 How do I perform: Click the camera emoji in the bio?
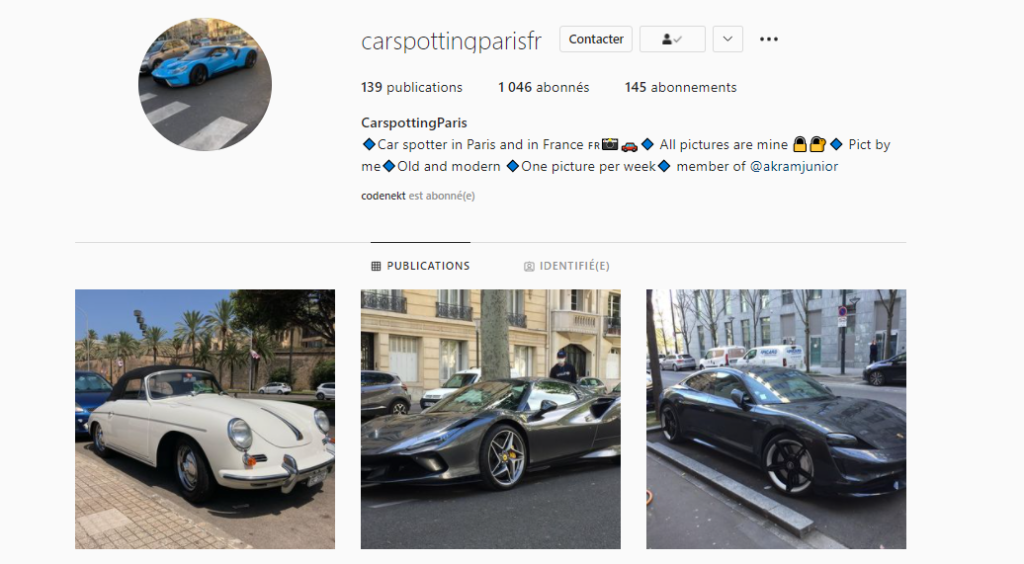(610, 144)
